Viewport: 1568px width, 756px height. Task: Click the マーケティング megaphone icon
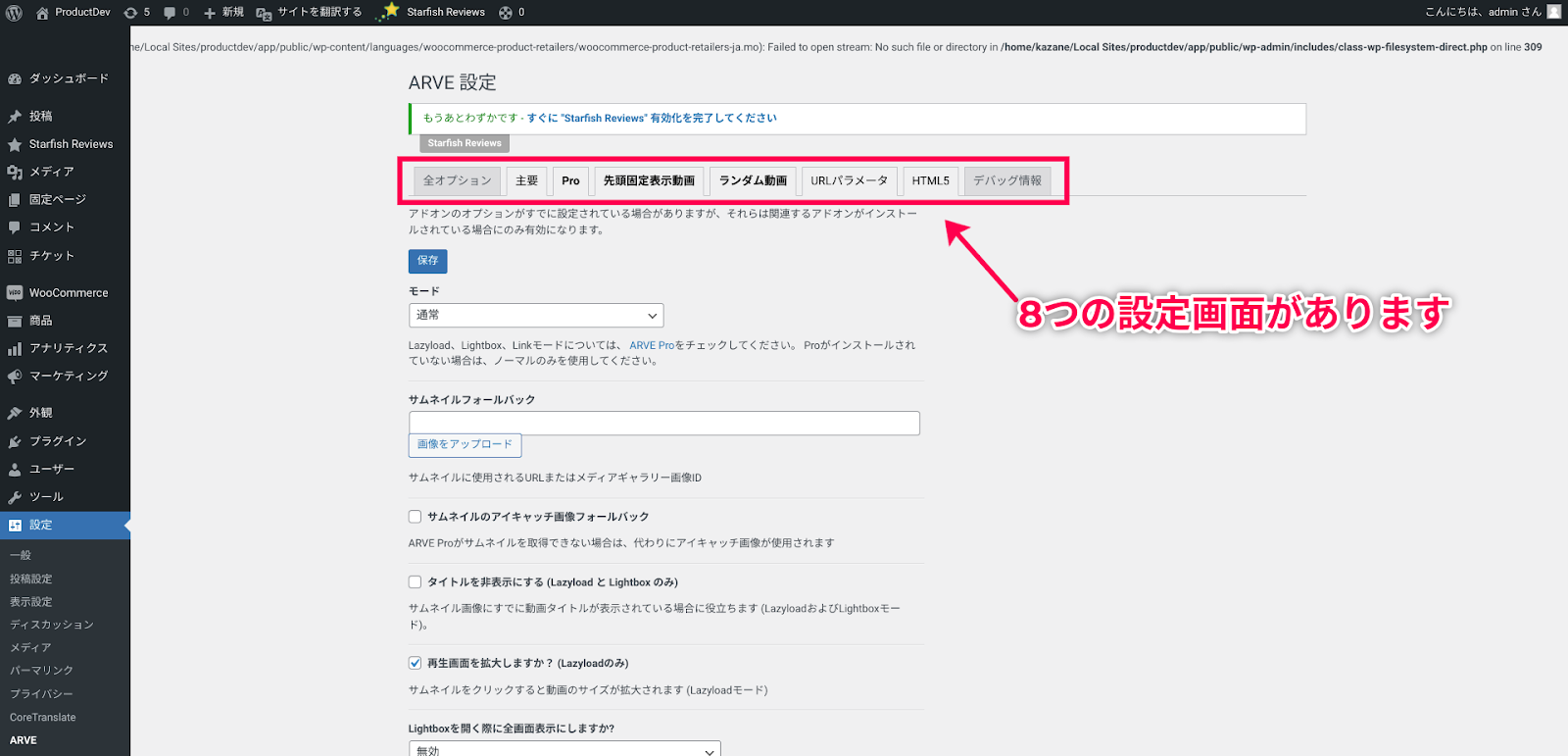point(15,377)
